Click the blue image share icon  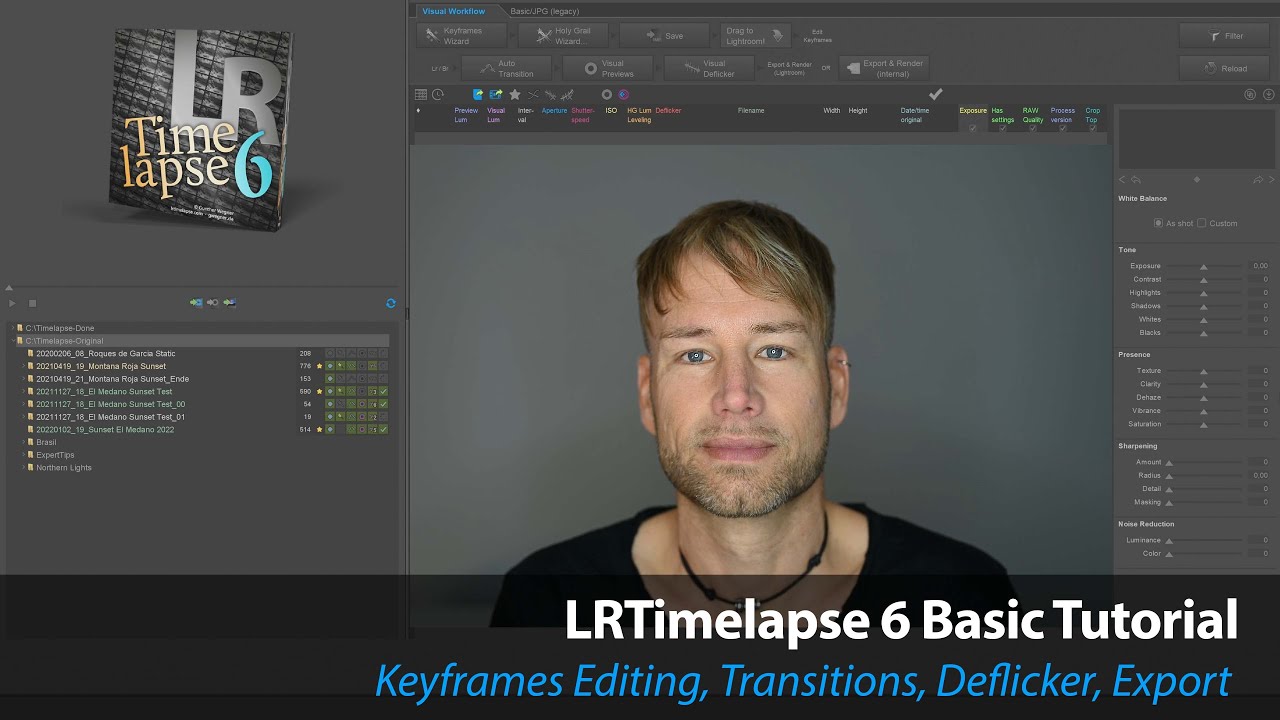pyautogui.click(x=496, y=95)
